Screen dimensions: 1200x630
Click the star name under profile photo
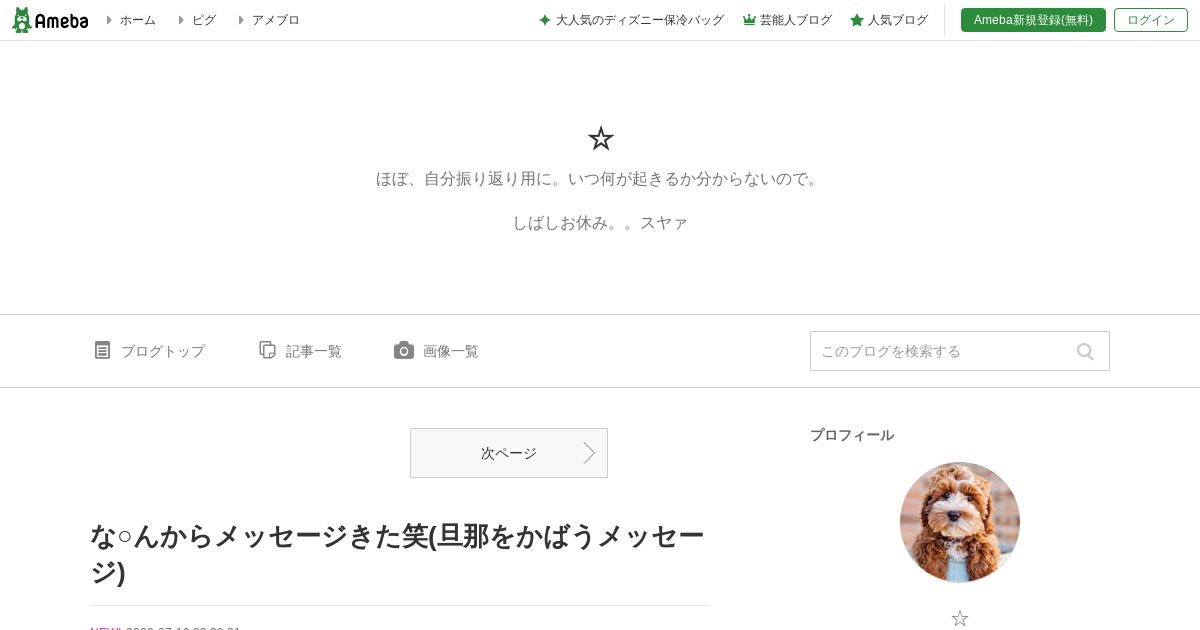point(960,619)
